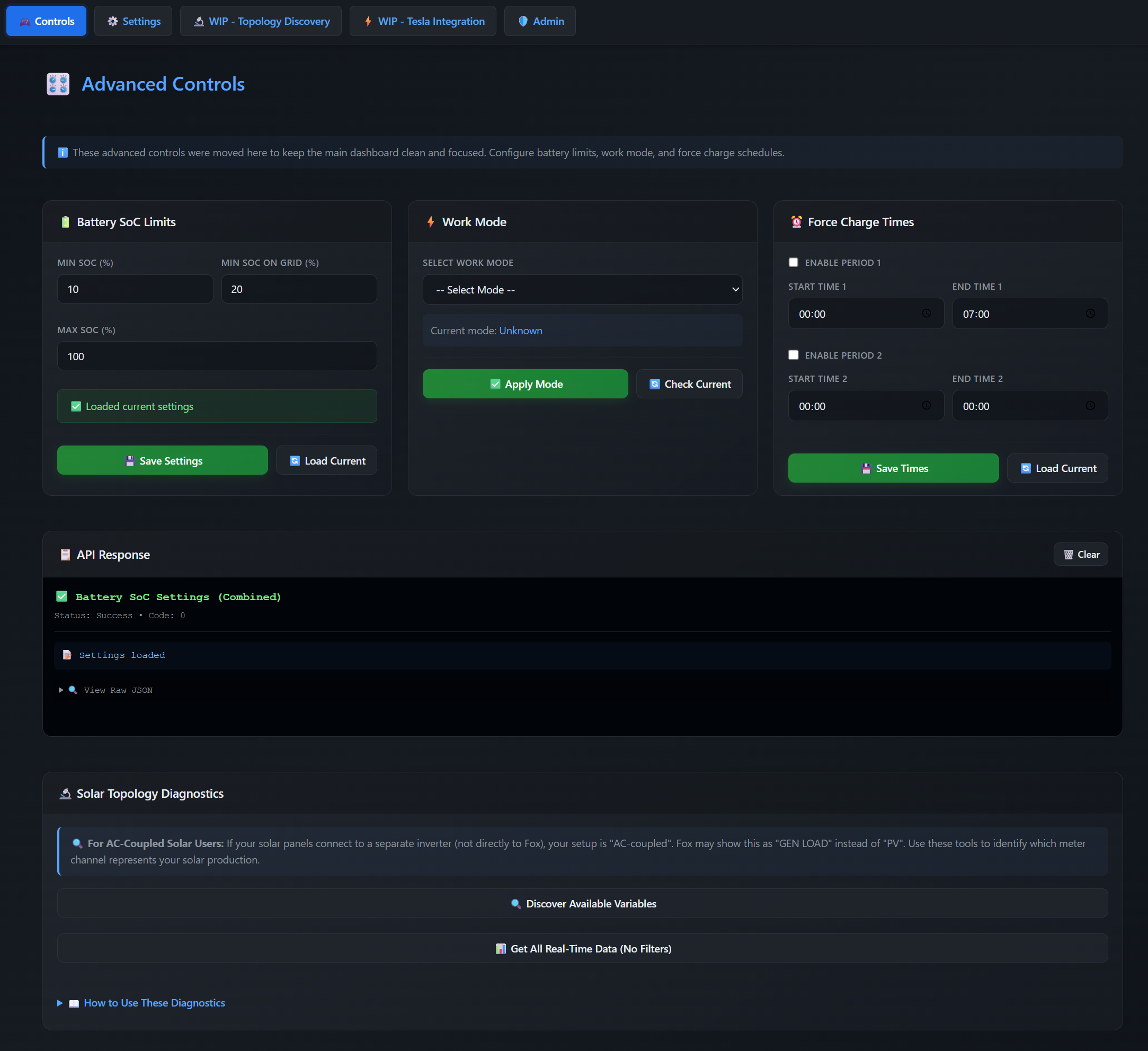Click the clock icon in End Time 2
The image size is (1148, 1051).
tap(1090, 406)
